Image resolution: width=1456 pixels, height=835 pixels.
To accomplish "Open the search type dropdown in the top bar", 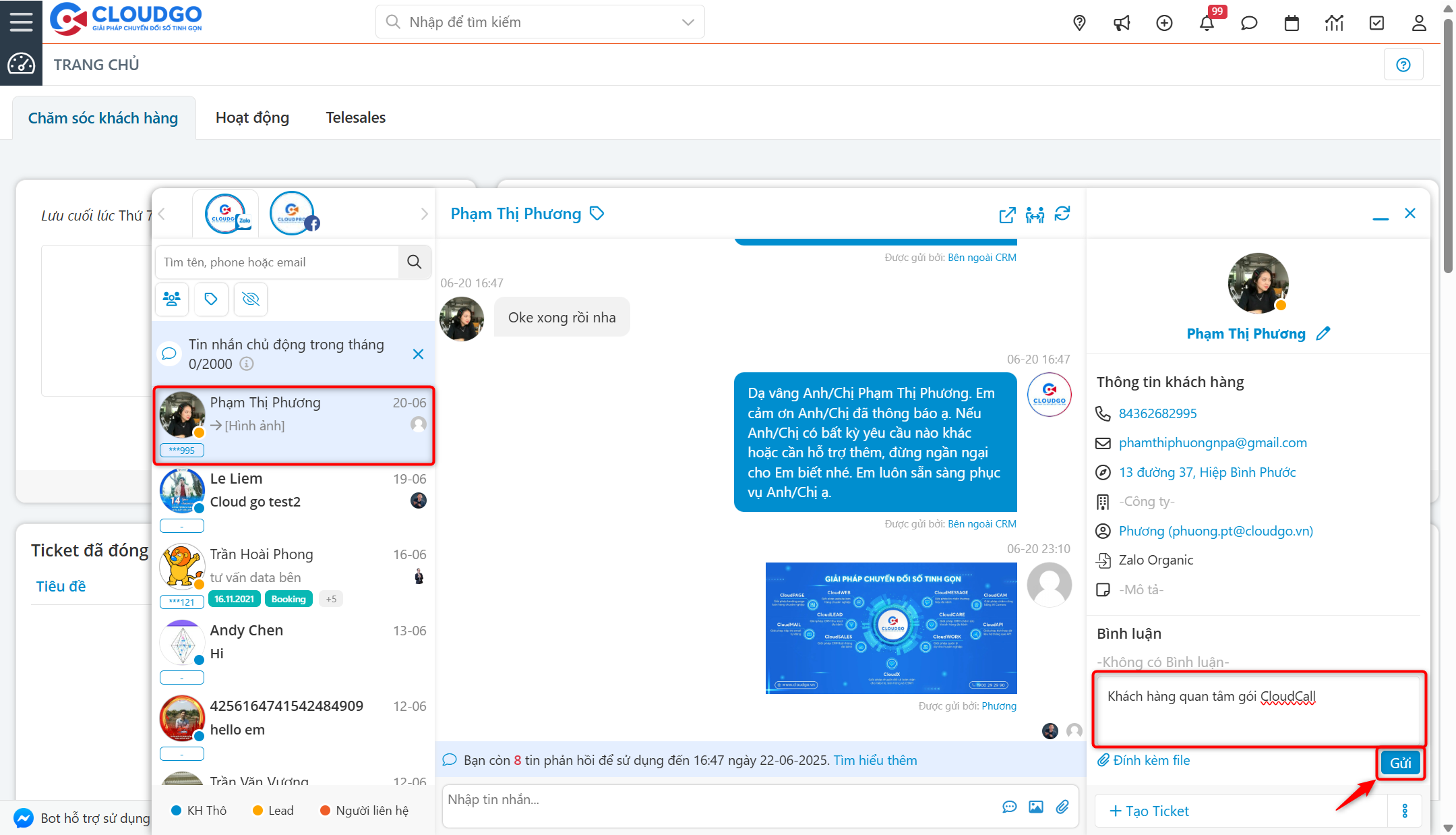I will click(x=687, y=22).
